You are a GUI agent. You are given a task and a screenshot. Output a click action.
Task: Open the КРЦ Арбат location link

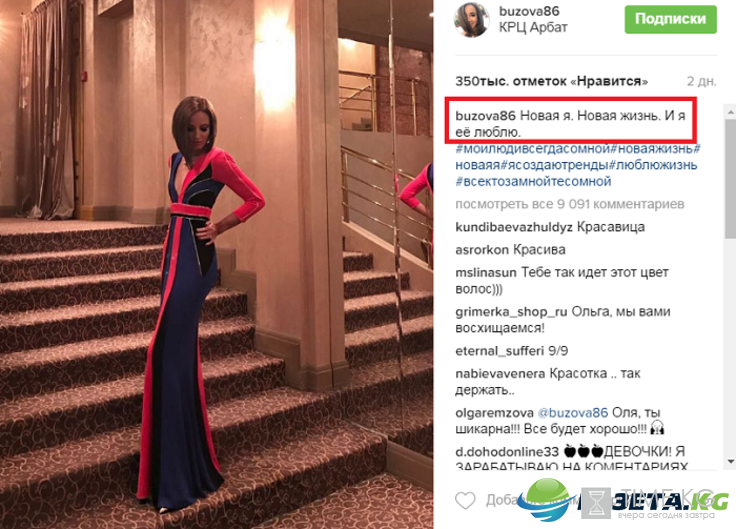[533, 28]
